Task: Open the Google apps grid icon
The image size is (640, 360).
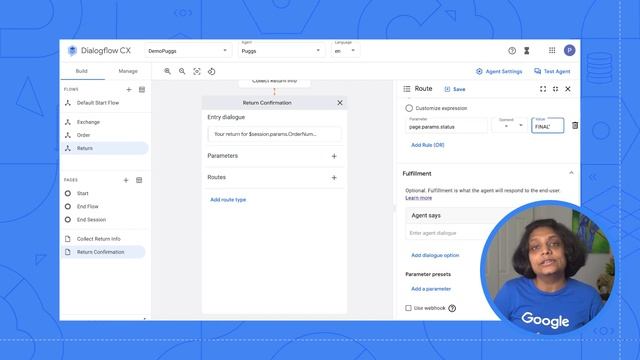Action: tap(552, 50)
